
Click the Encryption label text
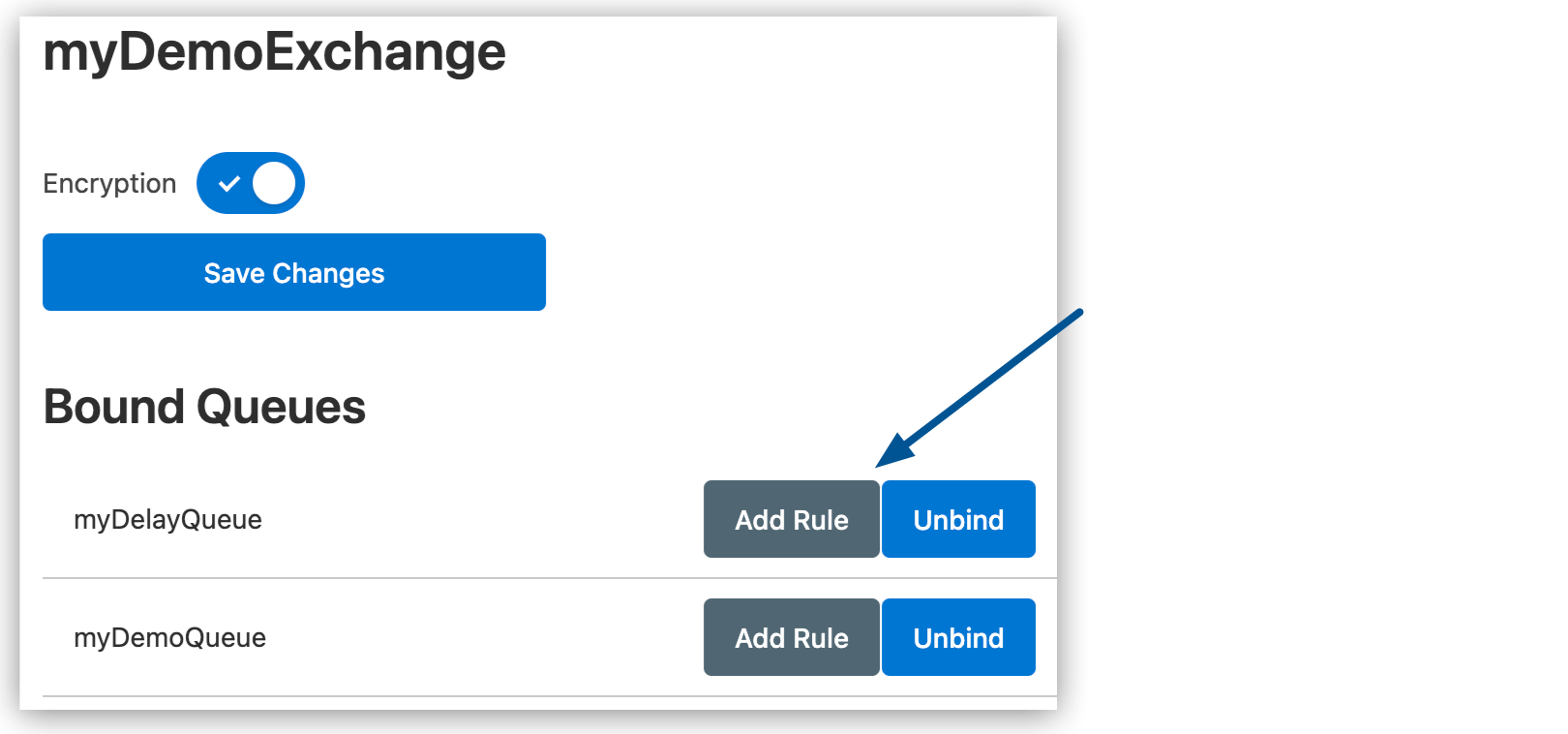click(109, 183)
